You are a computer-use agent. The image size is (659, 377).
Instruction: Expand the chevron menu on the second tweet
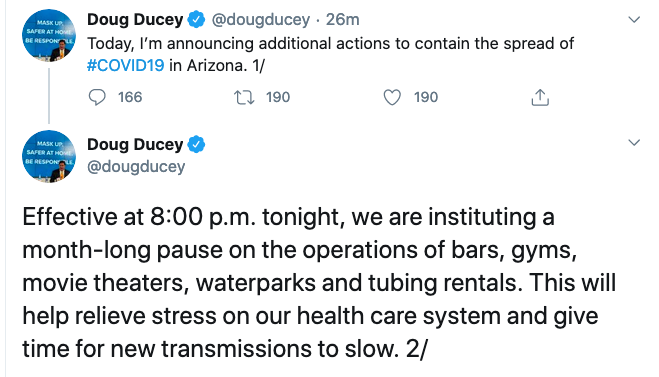coord(634,142)
